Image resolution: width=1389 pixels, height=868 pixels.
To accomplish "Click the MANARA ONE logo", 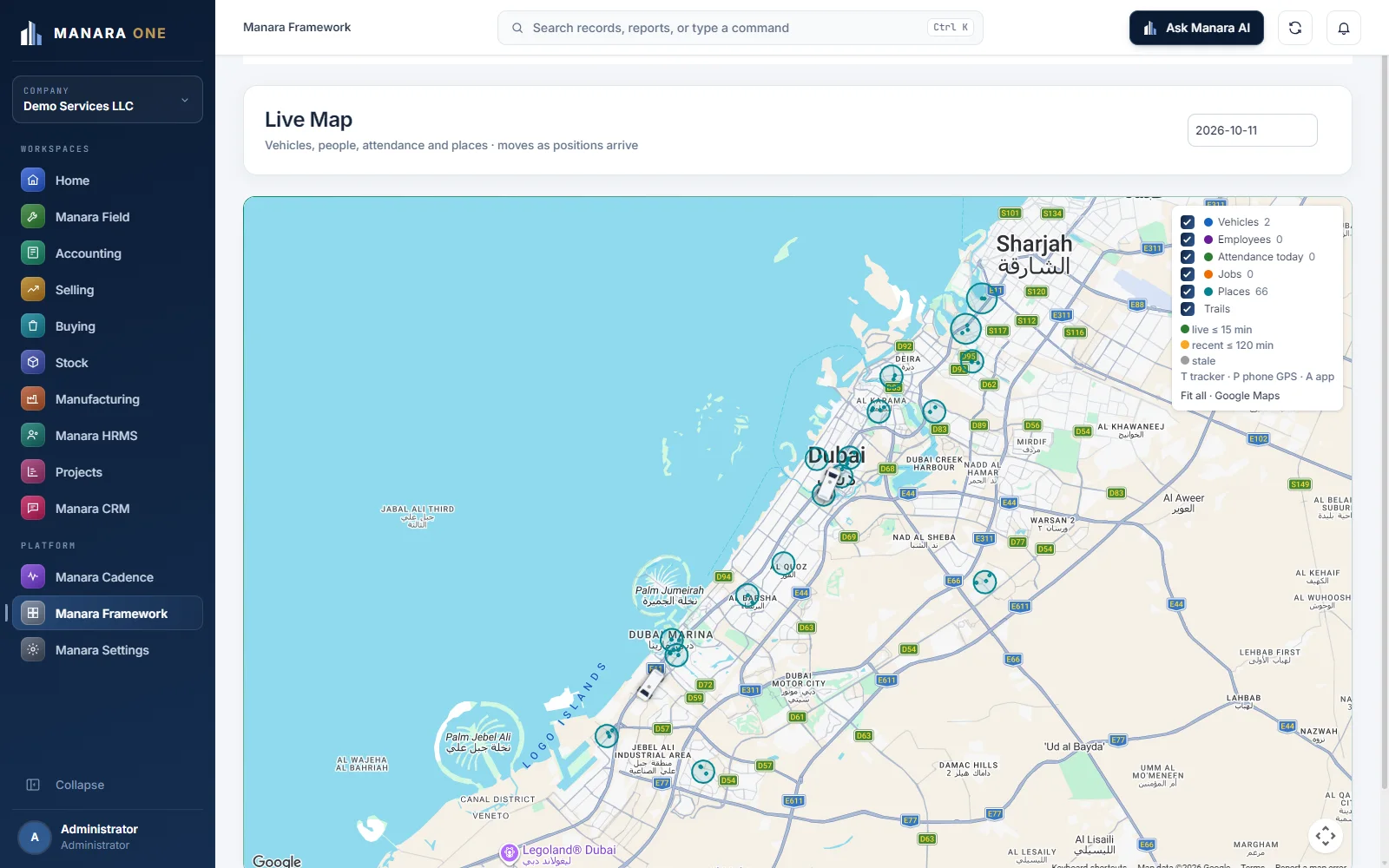I will [x=93, y=33].
